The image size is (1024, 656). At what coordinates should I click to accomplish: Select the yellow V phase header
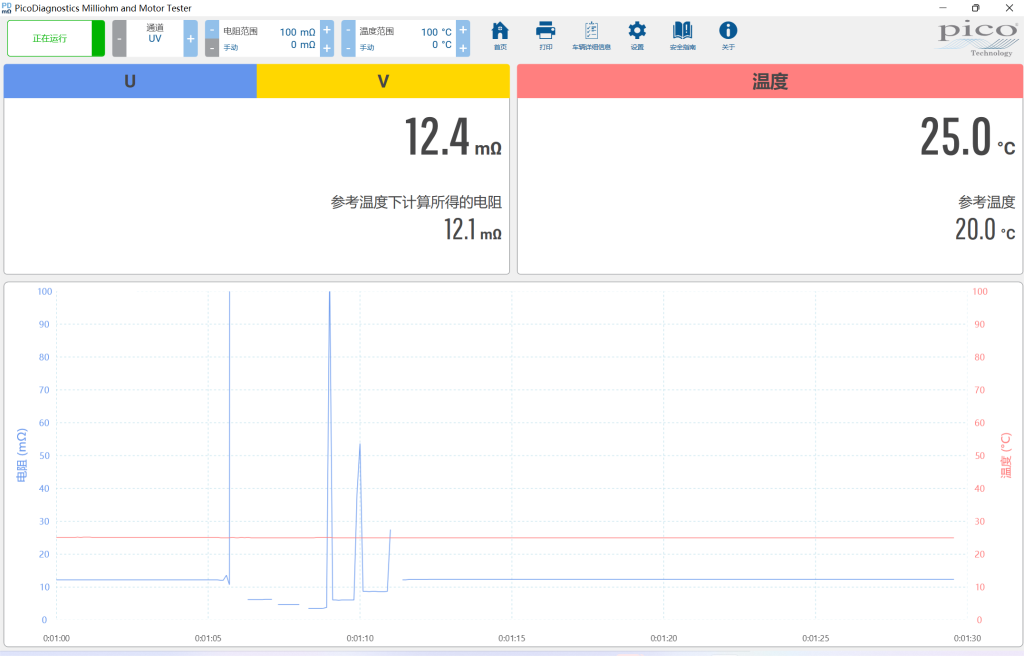pyautogui.click(x=383, y=81)
